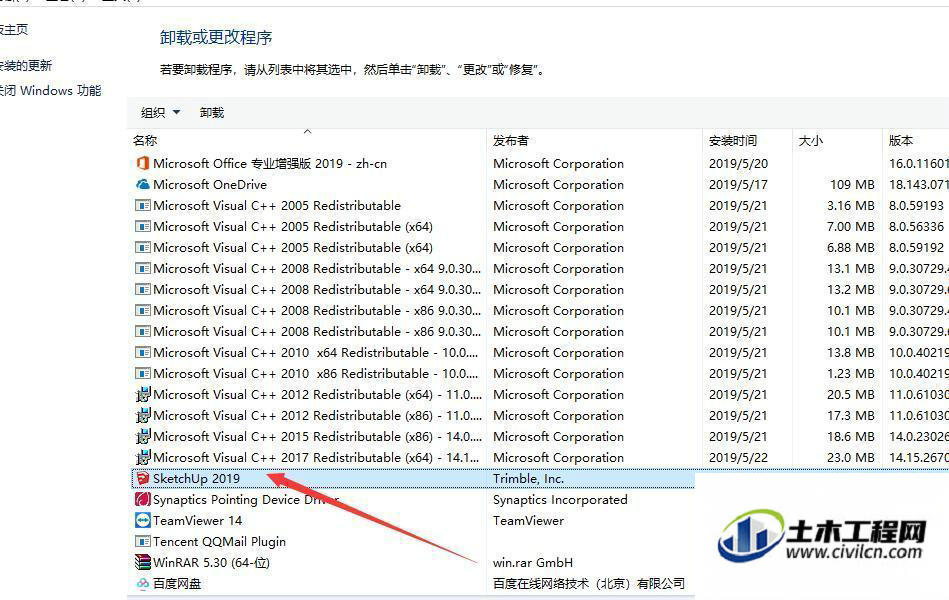Click icon of Visual C++ 2010 x64 Redistributable
Screen dimensions: 949x600
point(142,352)
